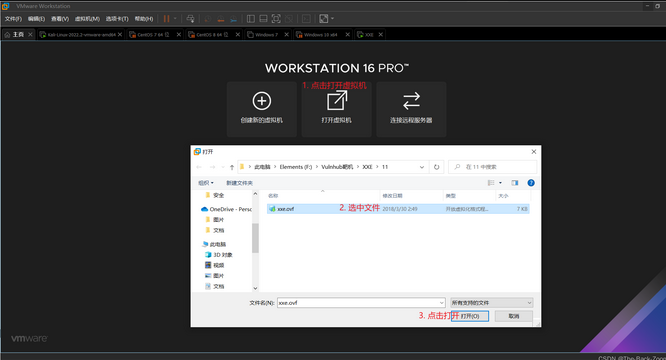Click the stretch guest display icon
This screenshot has height=360, width=666.
324,19
